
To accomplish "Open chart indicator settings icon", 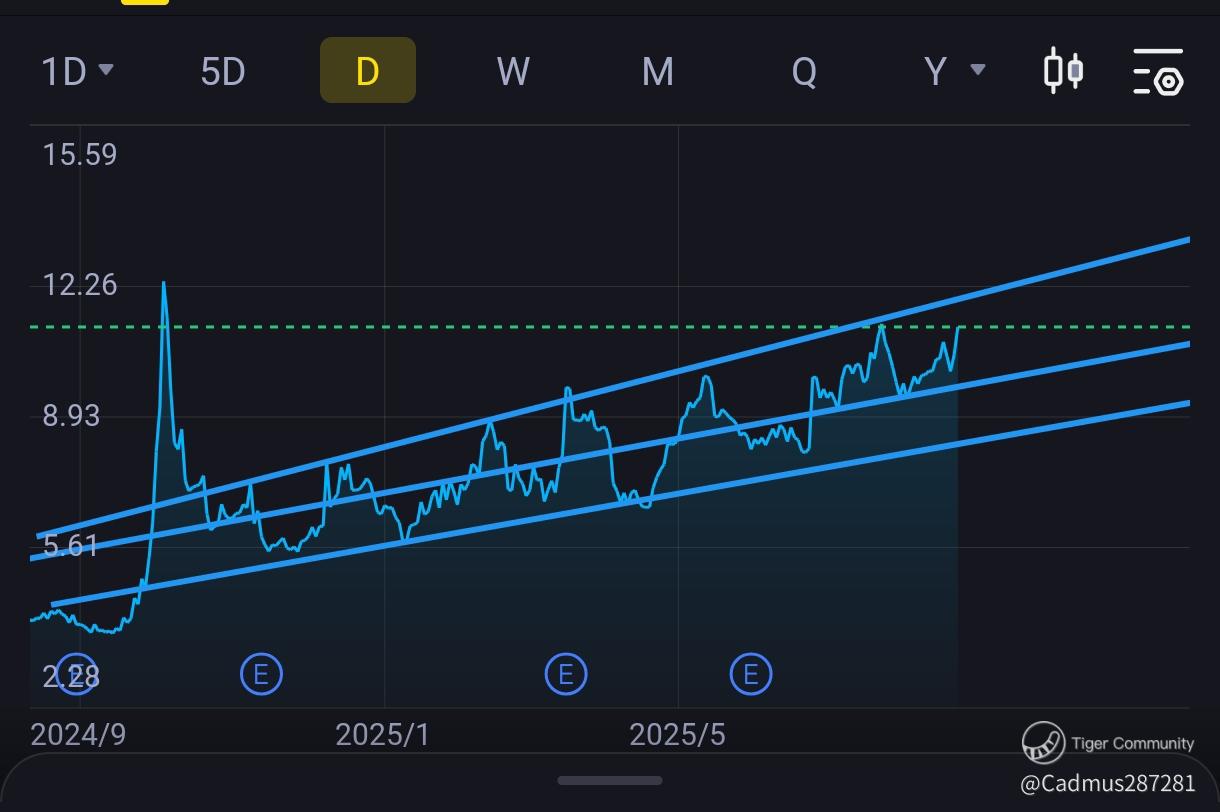I will (1158, 71).
